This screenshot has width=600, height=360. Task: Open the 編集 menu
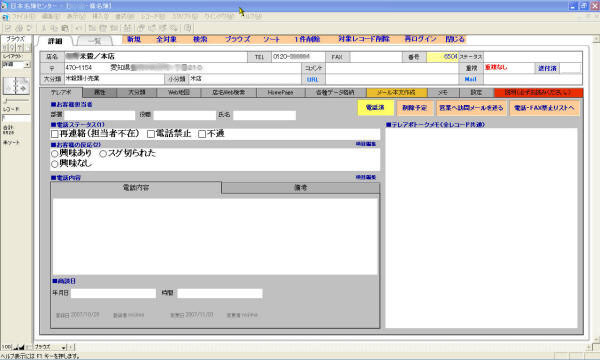(x=51, y=17)
